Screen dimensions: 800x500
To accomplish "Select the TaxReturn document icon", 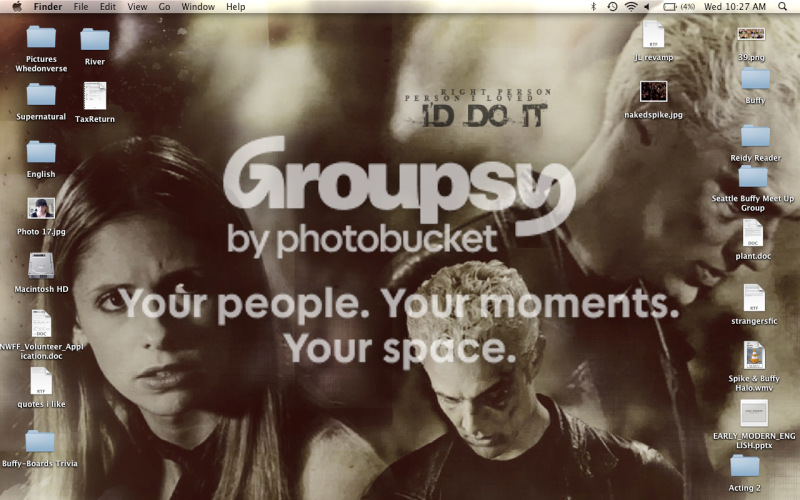I will (x=95, y=96).
